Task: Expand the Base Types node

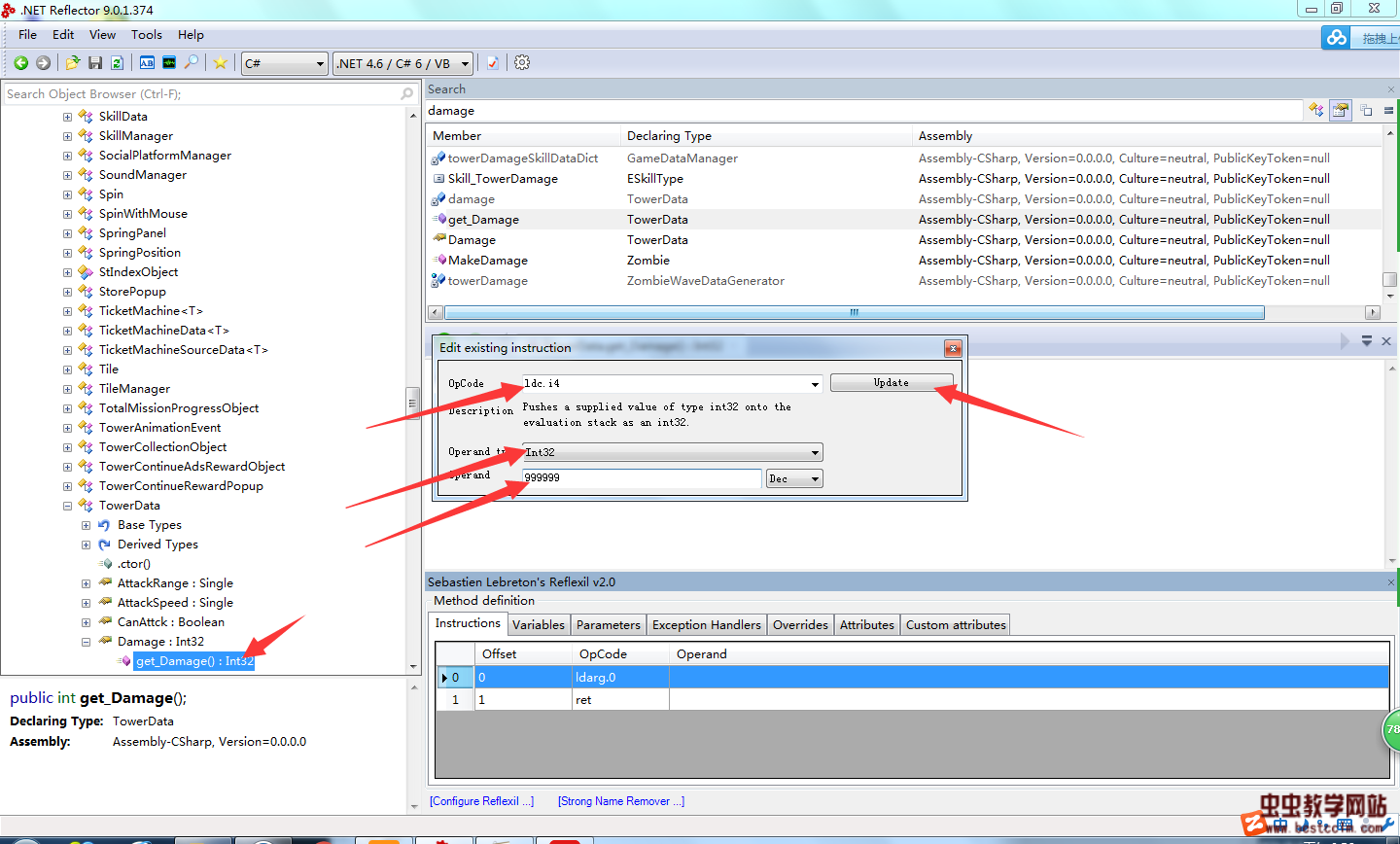Action: point(86,525)
